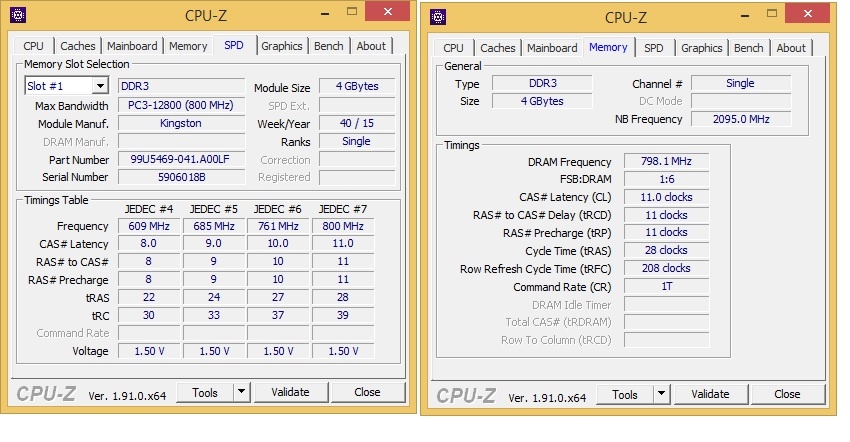Expand the Tools dropdown arrow in the Memory window
Screen dimensions: 850x442
click(x=661, y=395)
